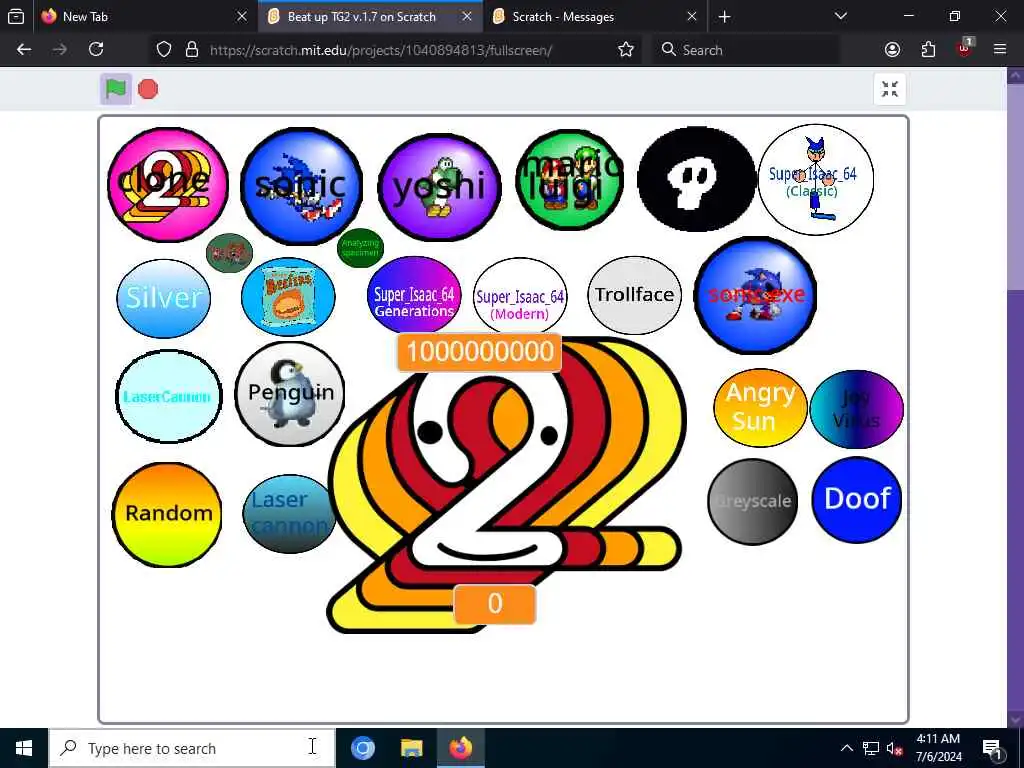The image size is (1024, 768).
Task: Open the extensions puzzle icon
Action: coord(928,50)
